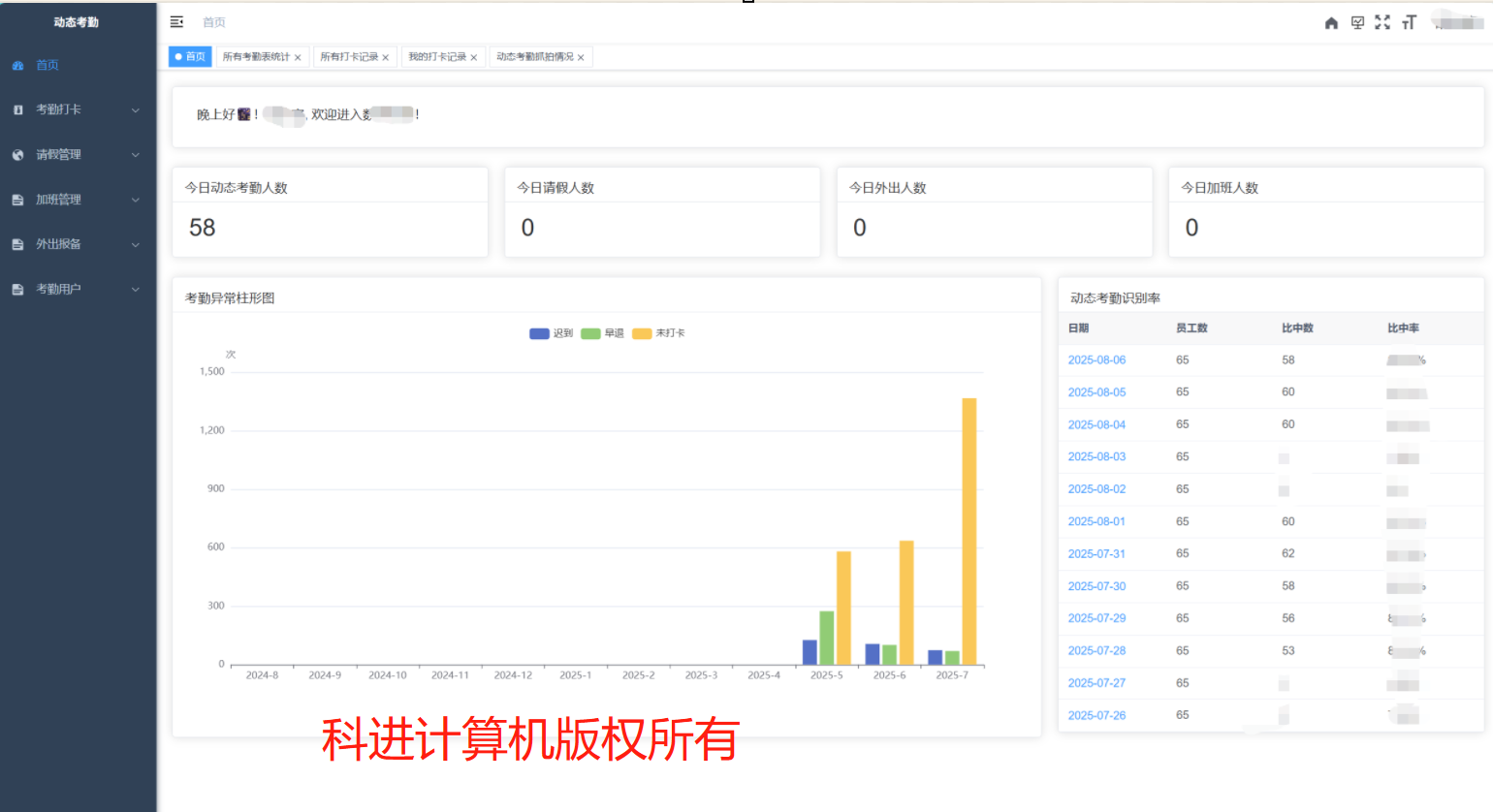Image resolution: width=1493 pixels, height=812 pixels.
Task: Click the 今日加班人数 card title
Action: 1220,188
